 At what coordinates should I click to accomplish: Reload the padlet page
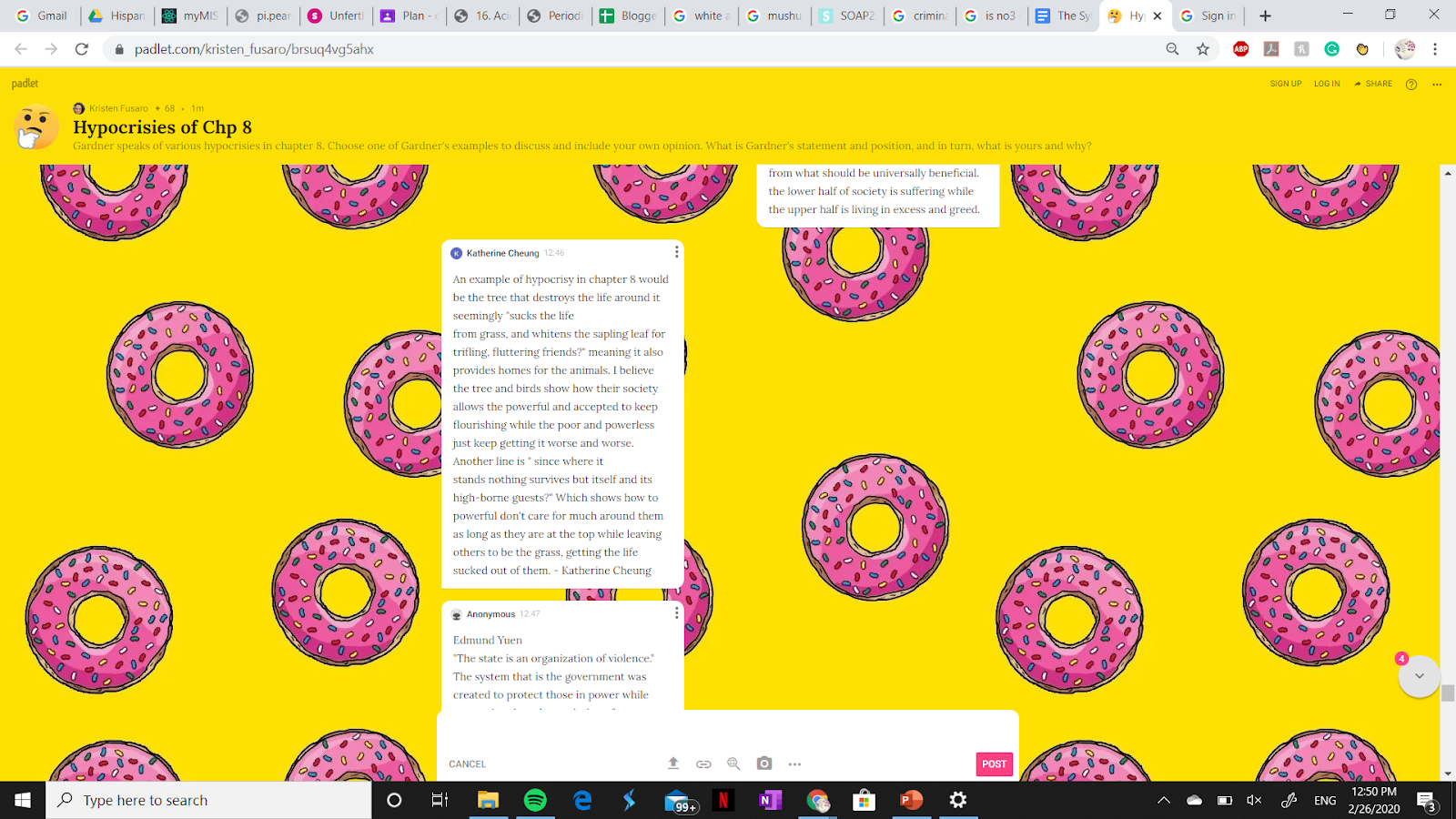[x=82, y=49]
